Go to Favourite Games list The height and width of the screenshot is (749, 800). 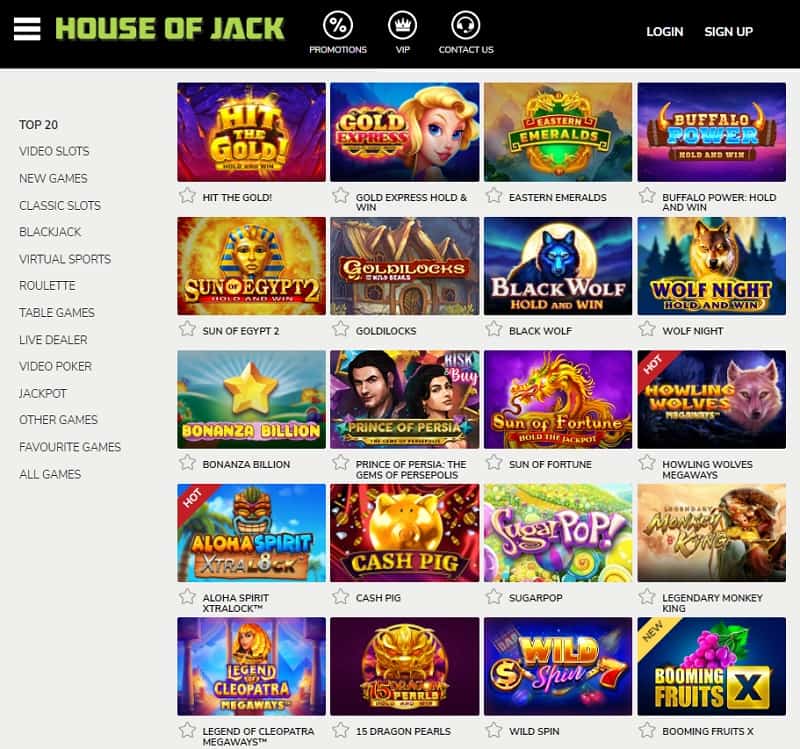pyautogui.click(x=70, y=447)
